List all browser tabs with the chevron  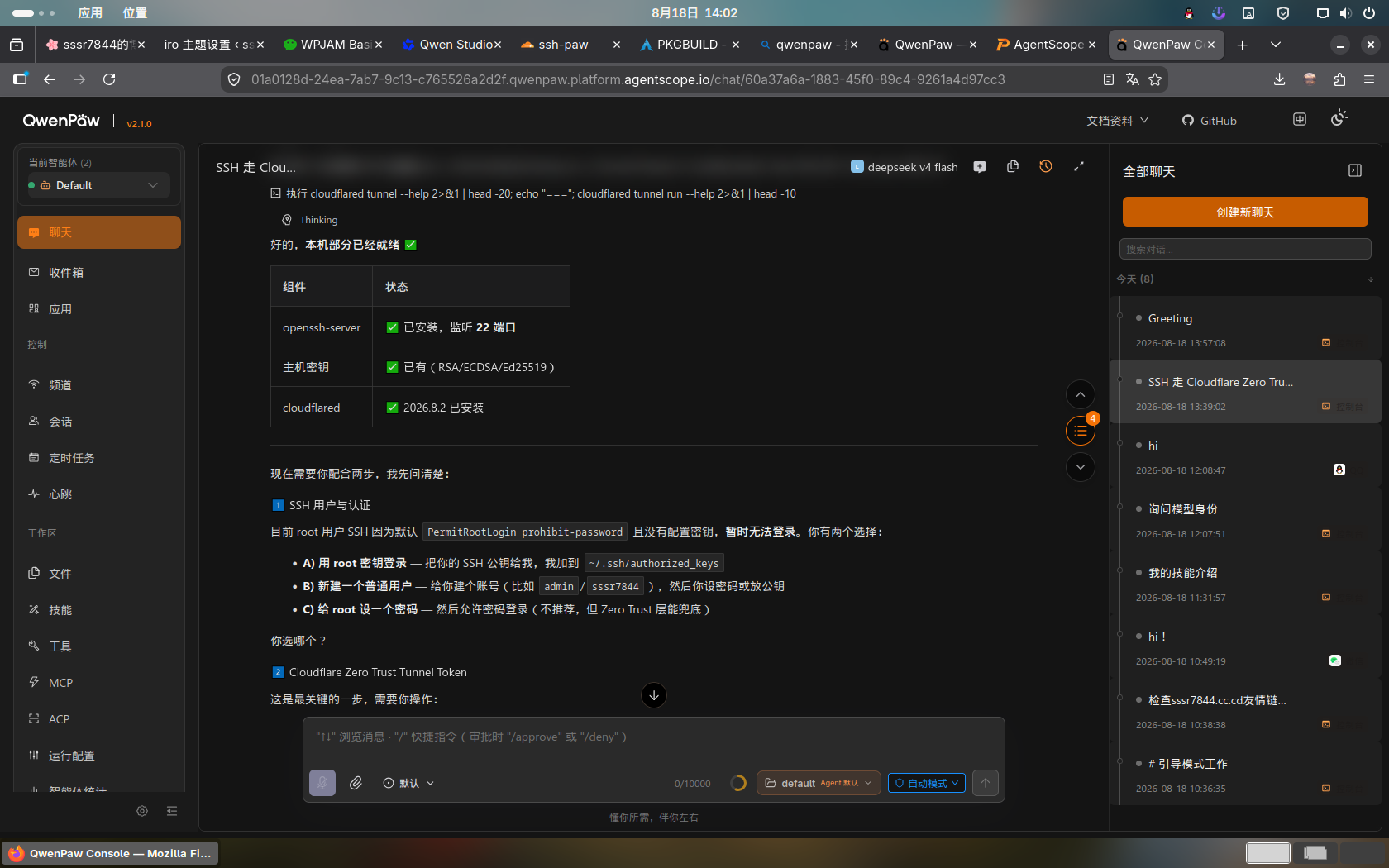click(x=1276, y=45)
